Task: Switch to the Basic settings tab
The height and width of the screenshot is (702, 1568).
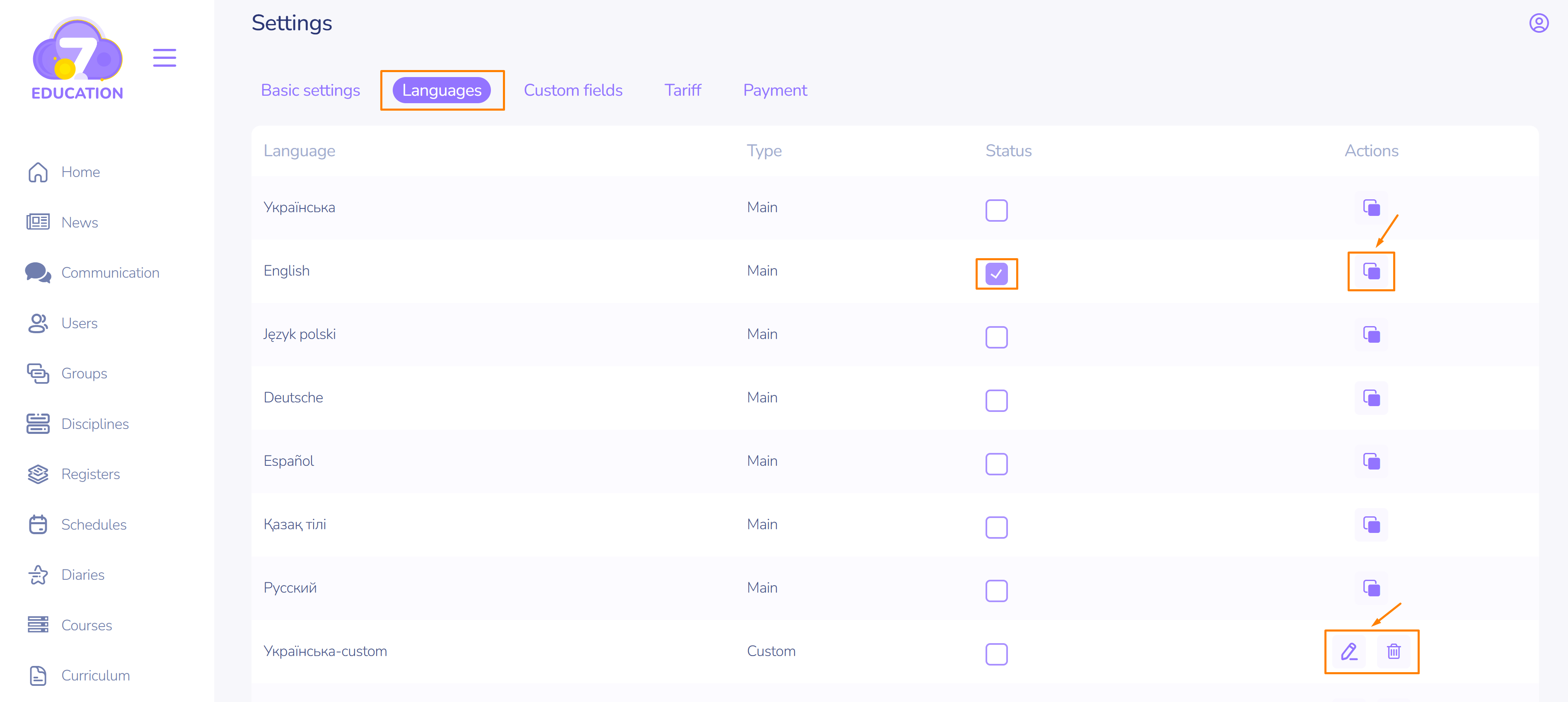Action: [310, 90]
